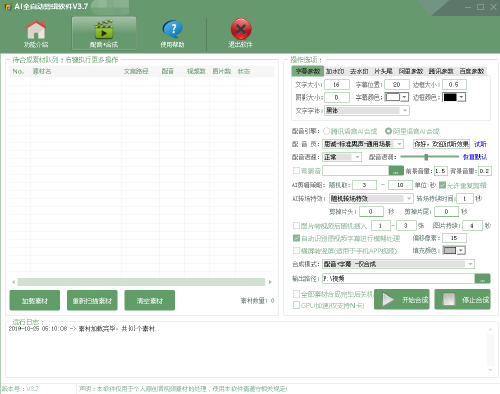Open the 配音语速 speed dropdown
The height and width of the screenshot is (394, 500).
[x=342, y=157]
